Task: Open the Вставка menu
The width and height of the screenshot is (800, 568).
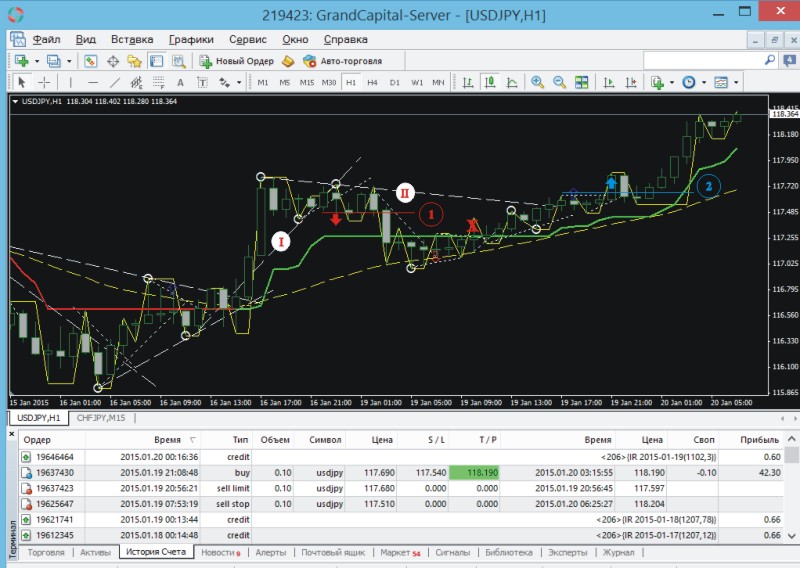Action: [132, 40]
